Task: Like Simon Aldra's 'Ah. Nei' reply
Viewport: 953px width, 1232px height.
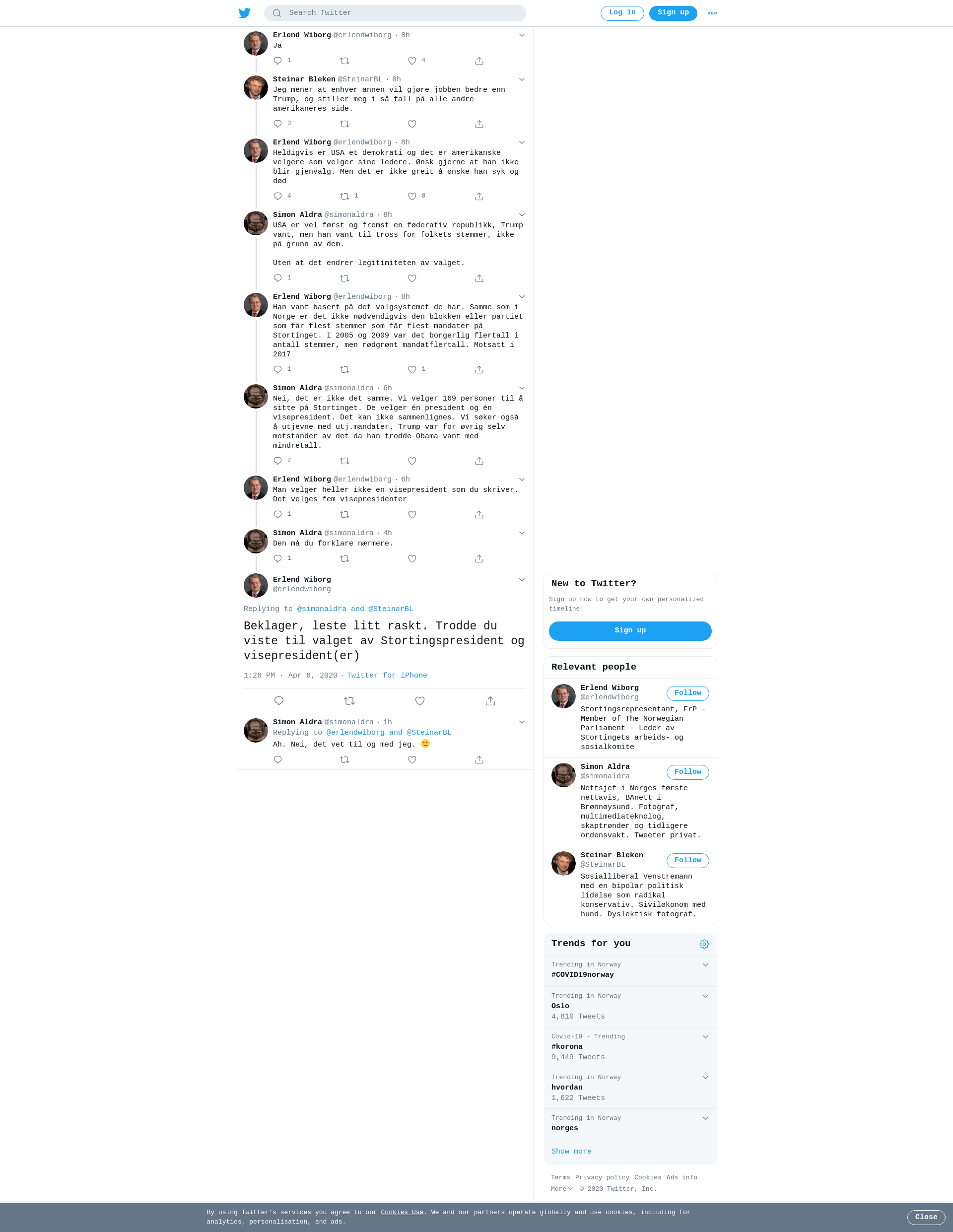Action: point(412,760)
